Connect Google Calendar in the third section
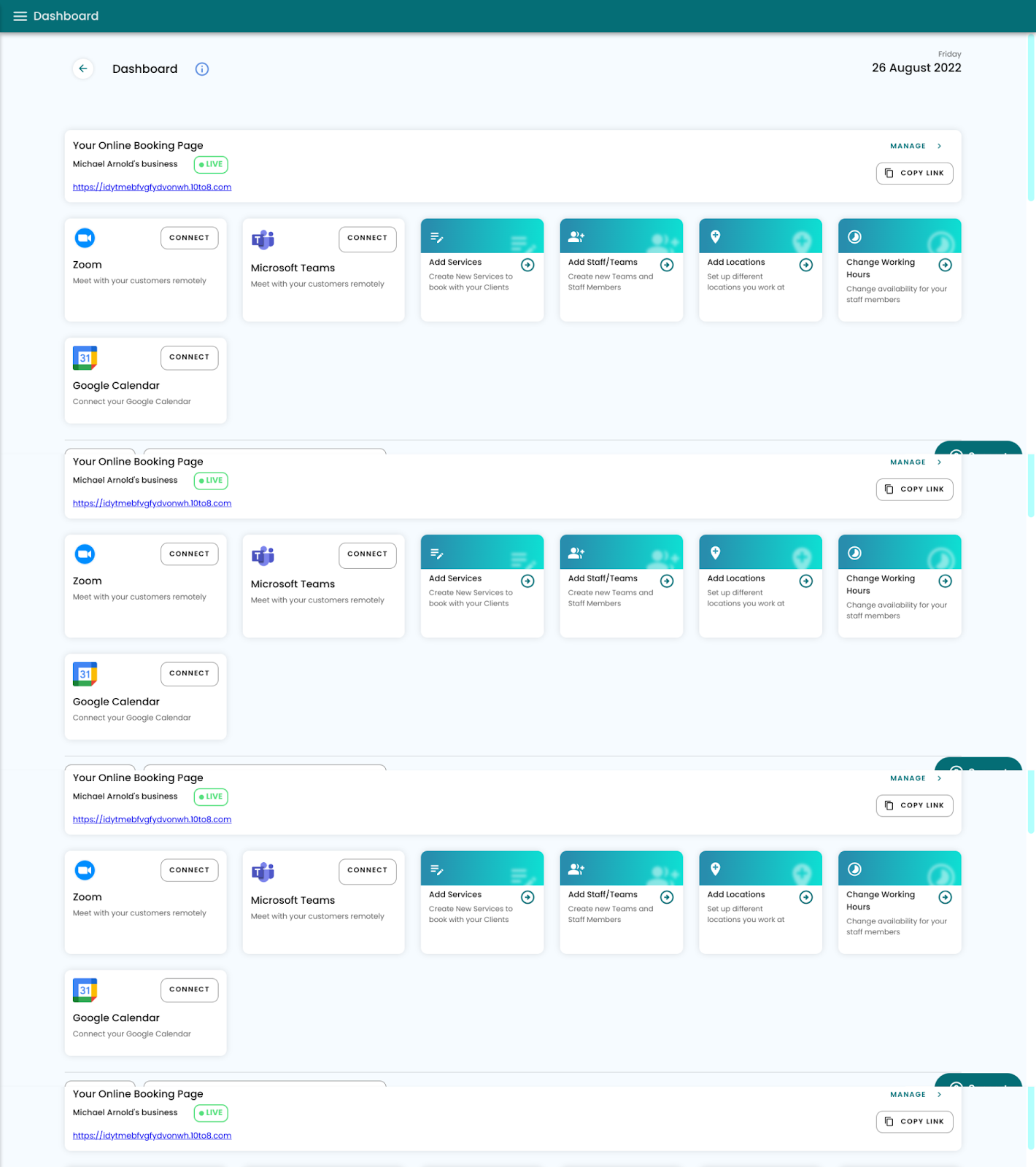1036x1167 pixels. [x=189, y=990]
